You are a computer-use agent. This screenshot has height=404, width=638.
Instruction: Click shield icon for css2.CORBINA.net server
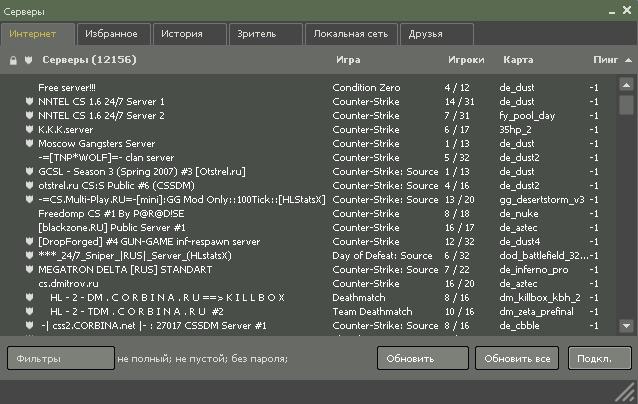tap(29, 325)
